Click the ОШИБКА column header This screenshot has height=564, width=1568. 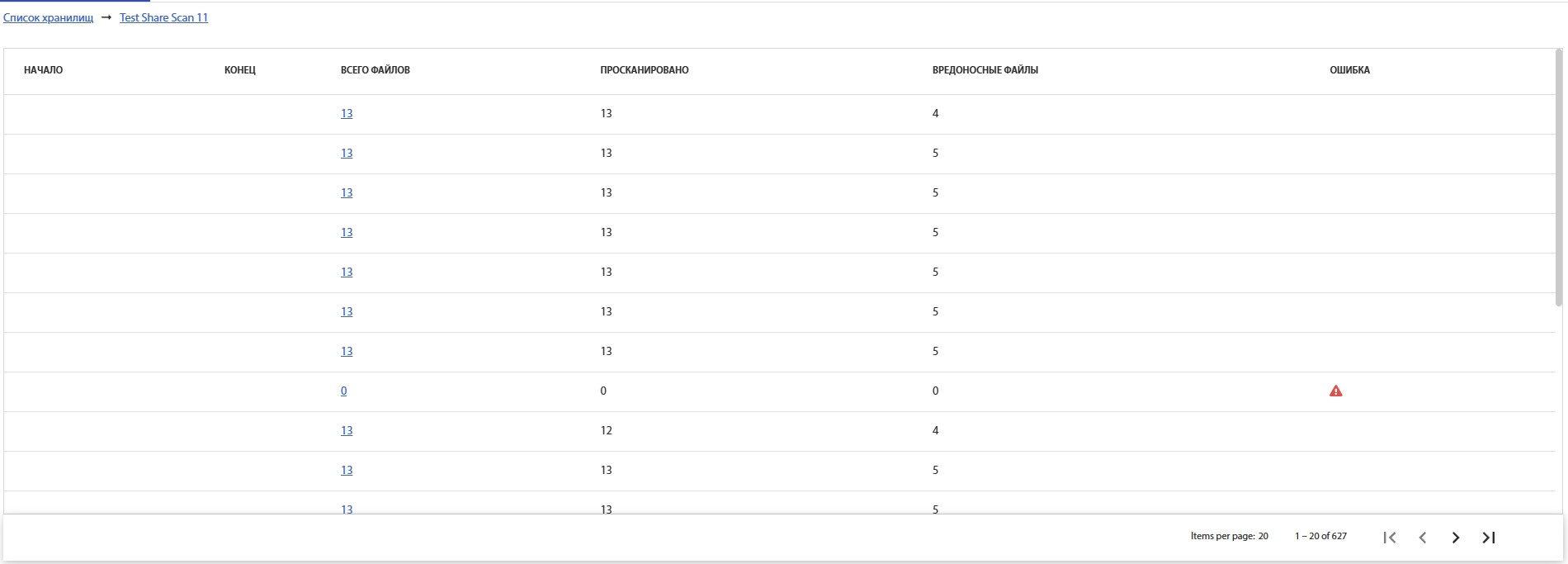point(1349,70)
